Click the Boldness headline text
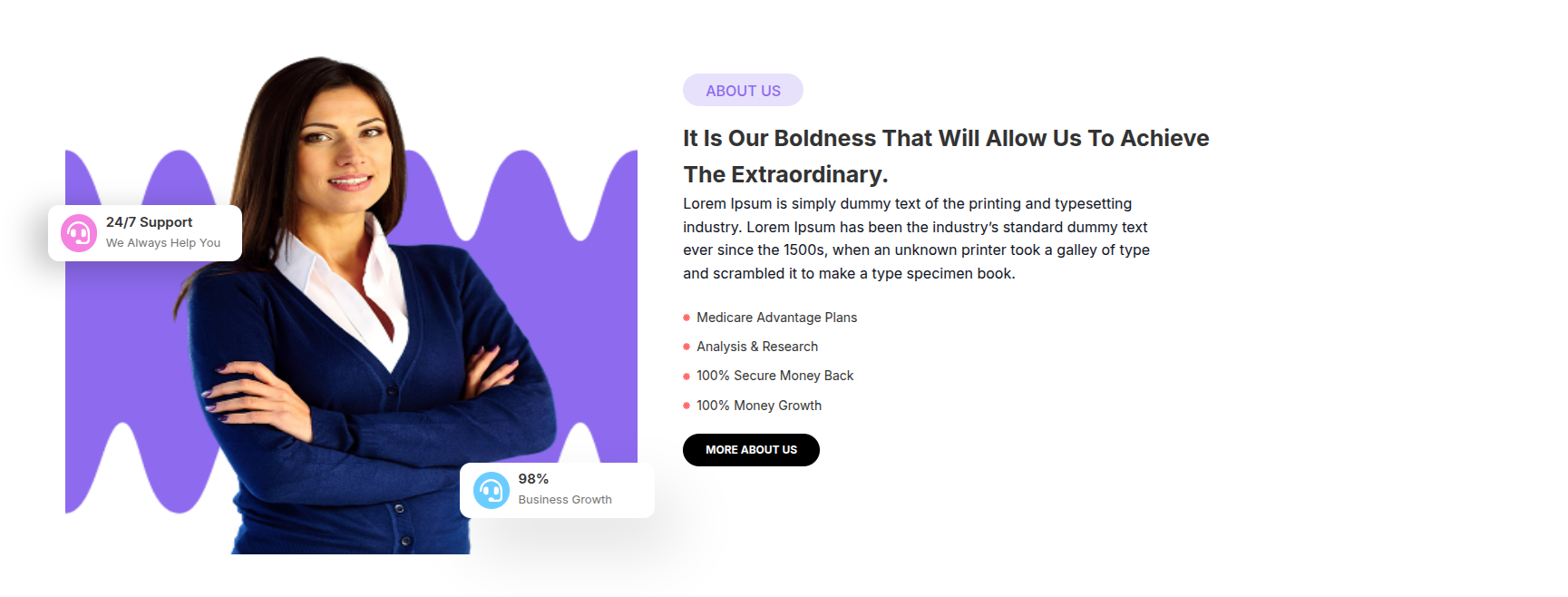The image size is (1568, 597). click(946, 138)
